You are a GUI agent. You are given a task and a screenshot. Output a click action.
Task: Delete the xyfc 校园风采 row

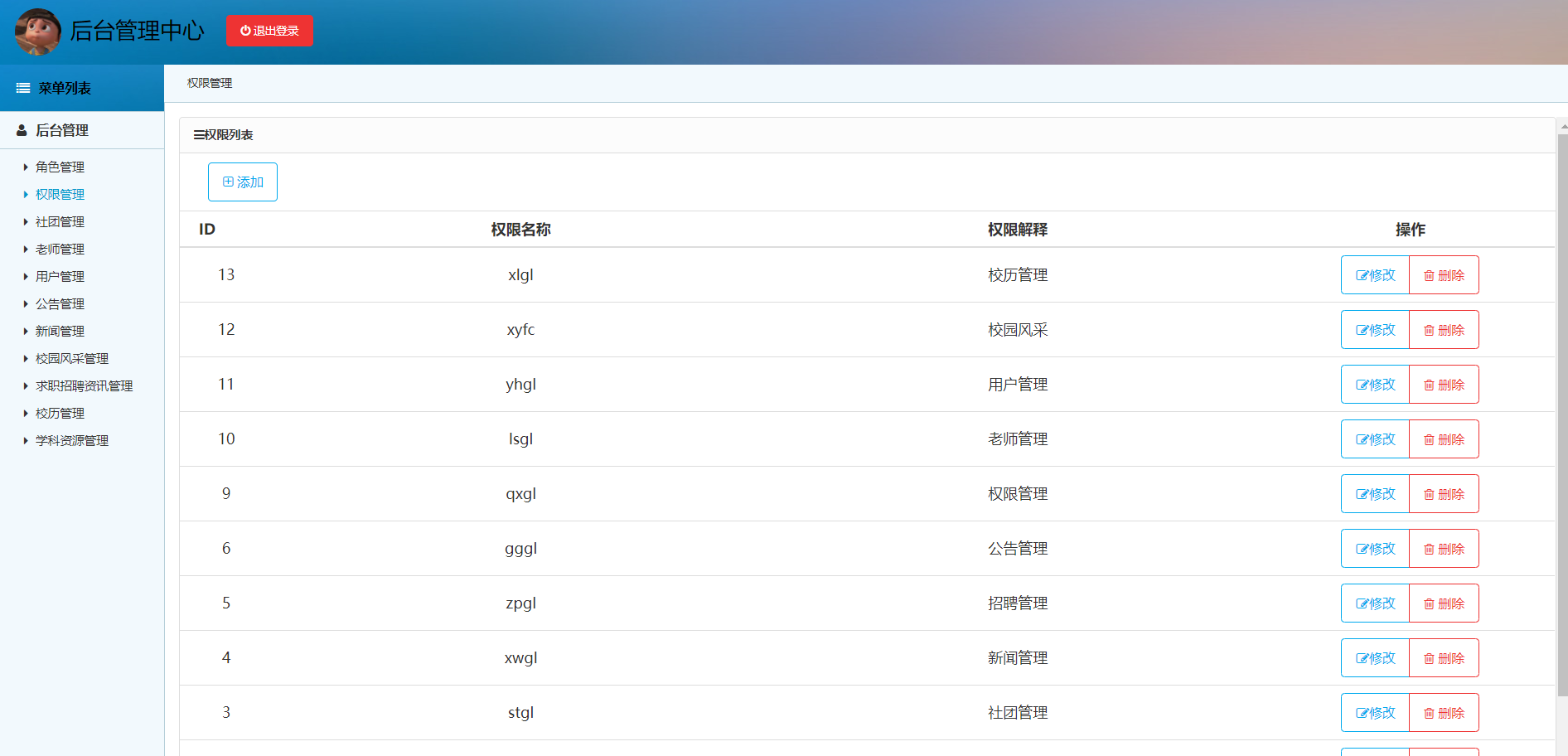click(x=1444, y=329)
